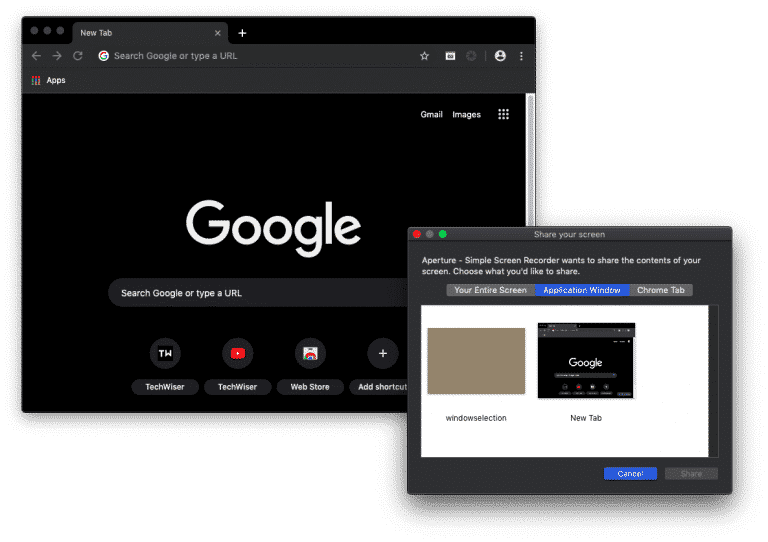Close the Share your screen dialog with red button
This screenshot has height=542, width=768.
pos(417,234)
